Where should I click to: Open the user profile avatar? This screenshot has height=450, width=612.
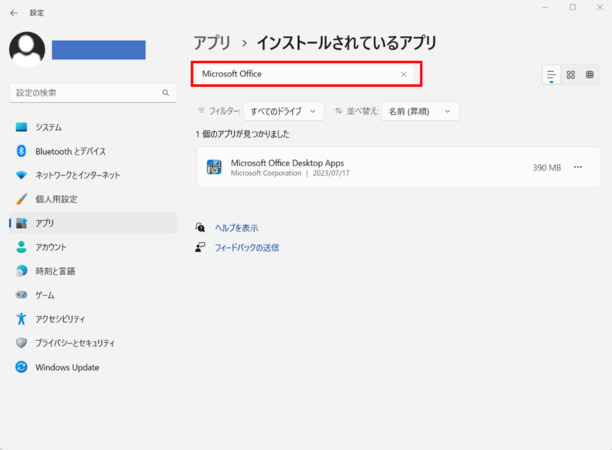point(27,50)
